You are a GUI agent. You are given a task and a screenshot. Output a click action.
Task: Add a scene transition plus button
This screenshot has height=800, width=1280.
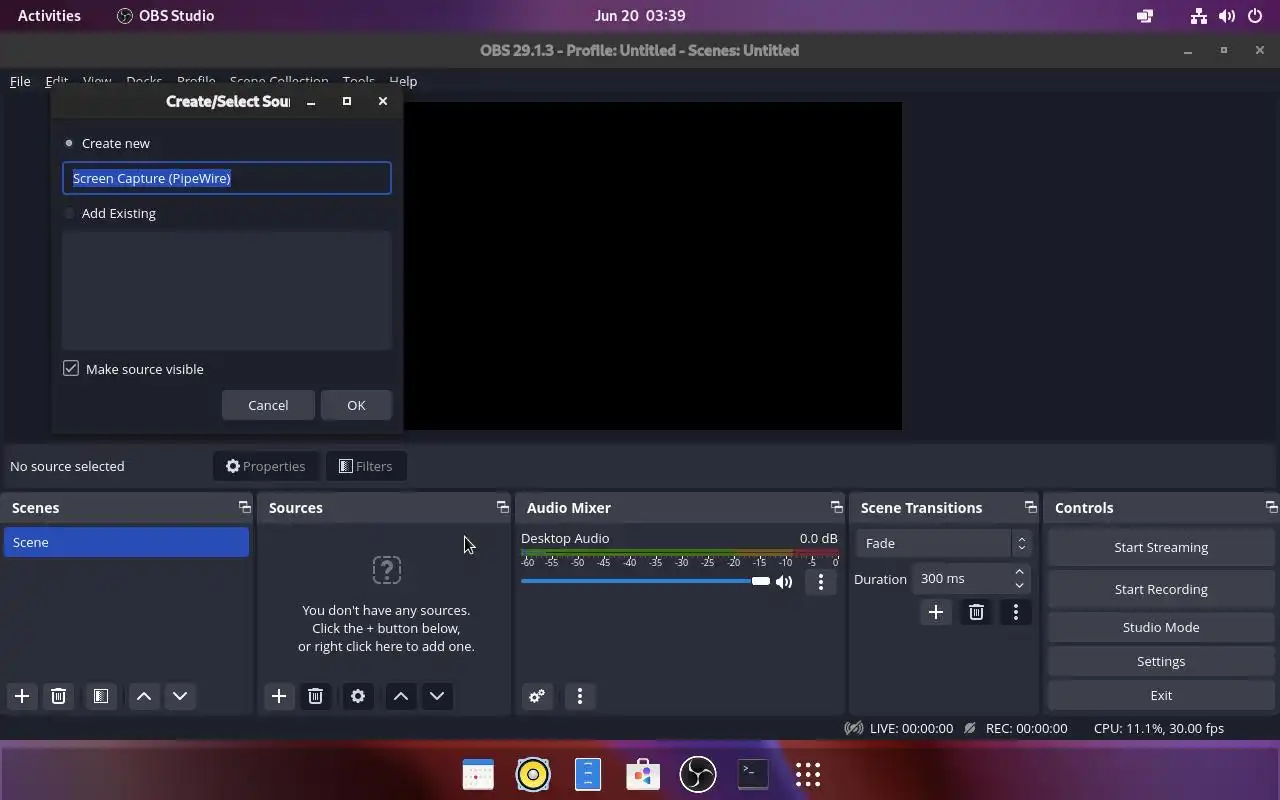pos(936,612)
